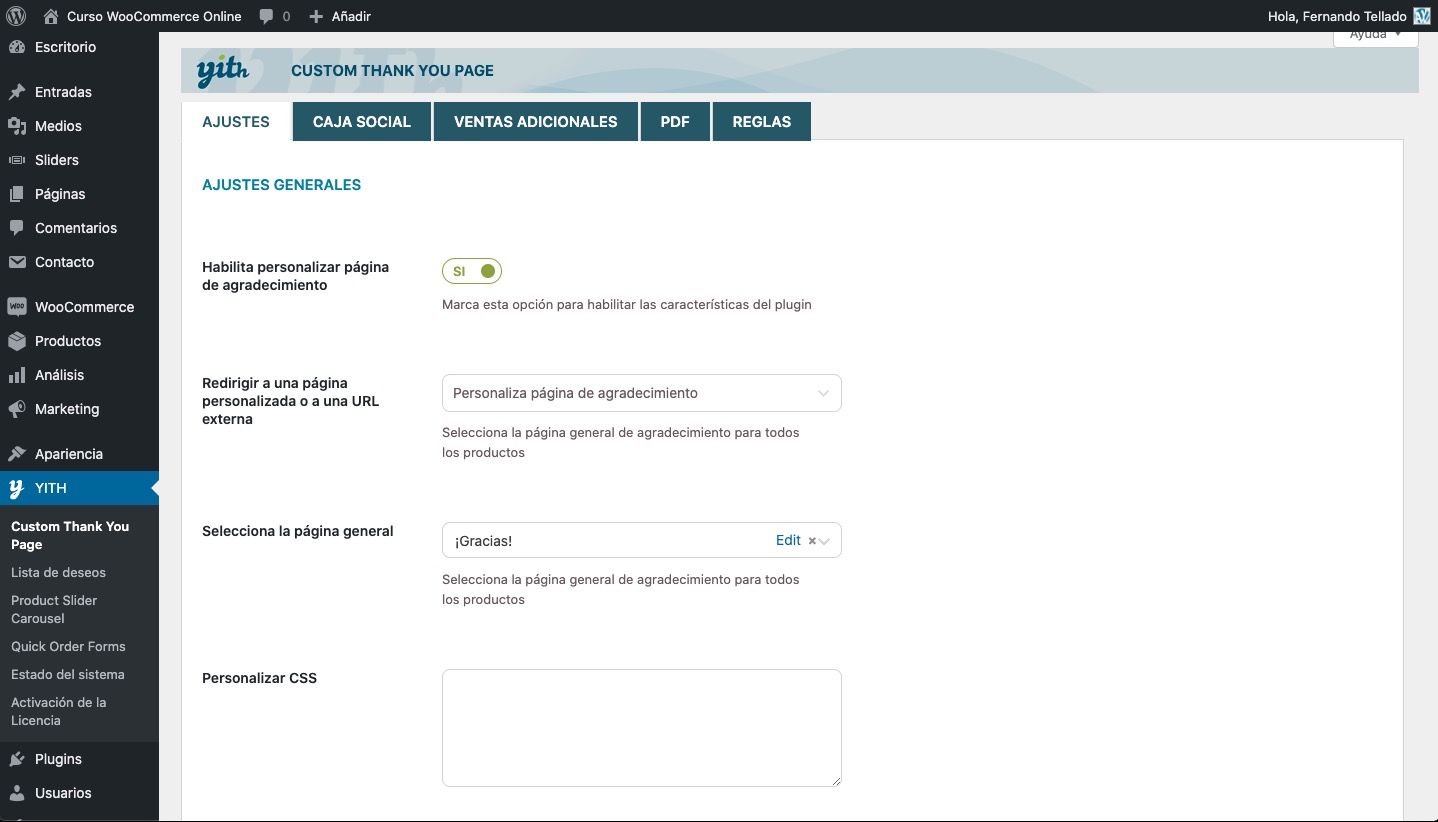Open Productos via its box icon
1438x822 pixels.
coord(16,341)
